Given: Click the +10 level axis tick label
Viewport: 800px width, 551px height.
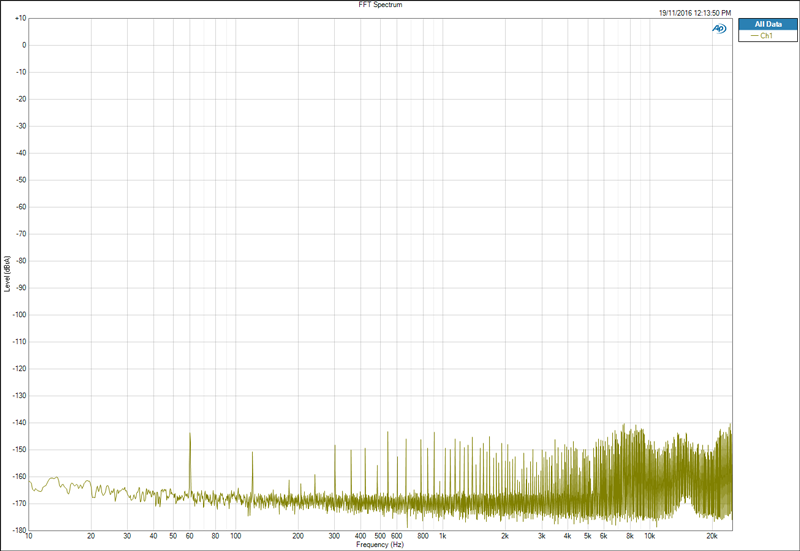Looking at the screenshot, I should click(x=20, y=18).
